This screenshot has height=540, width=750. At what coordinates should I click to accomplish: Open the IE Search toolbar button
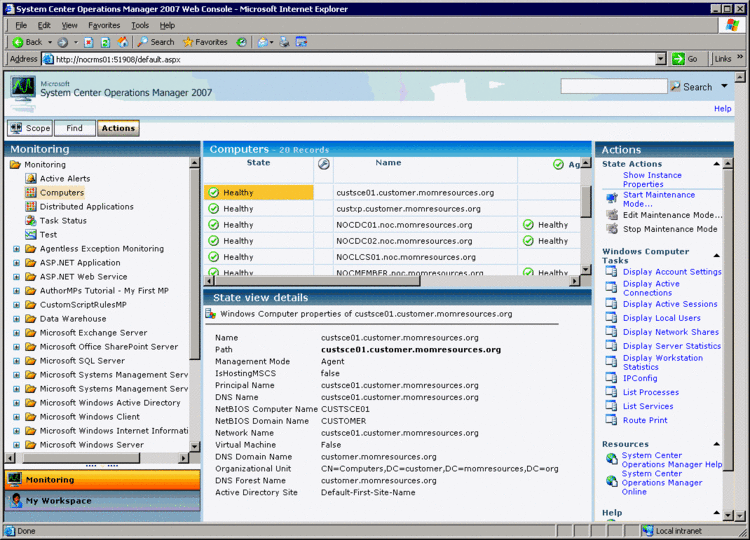pos(156,42)
